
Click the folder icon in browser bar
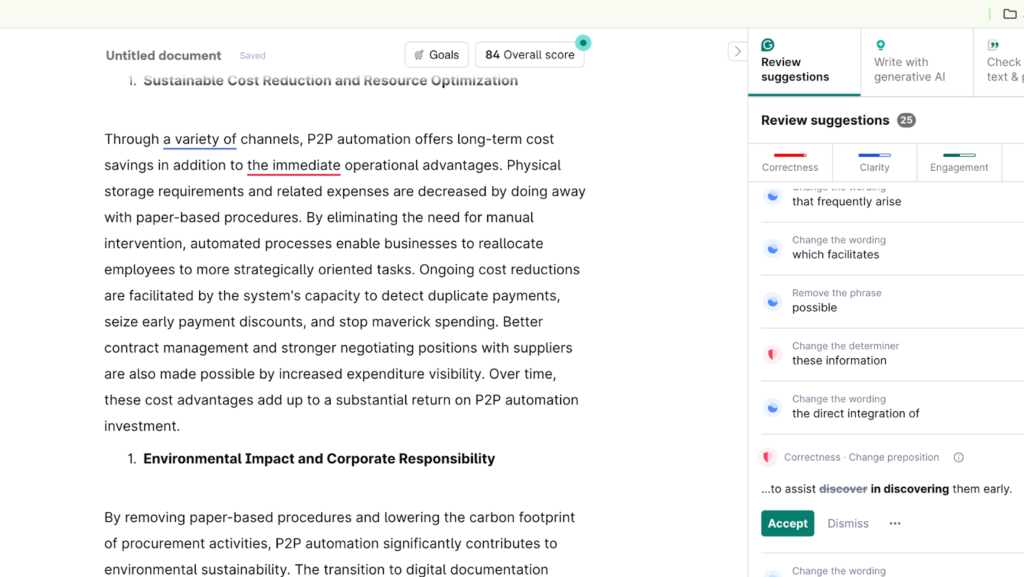(1010, 14)
